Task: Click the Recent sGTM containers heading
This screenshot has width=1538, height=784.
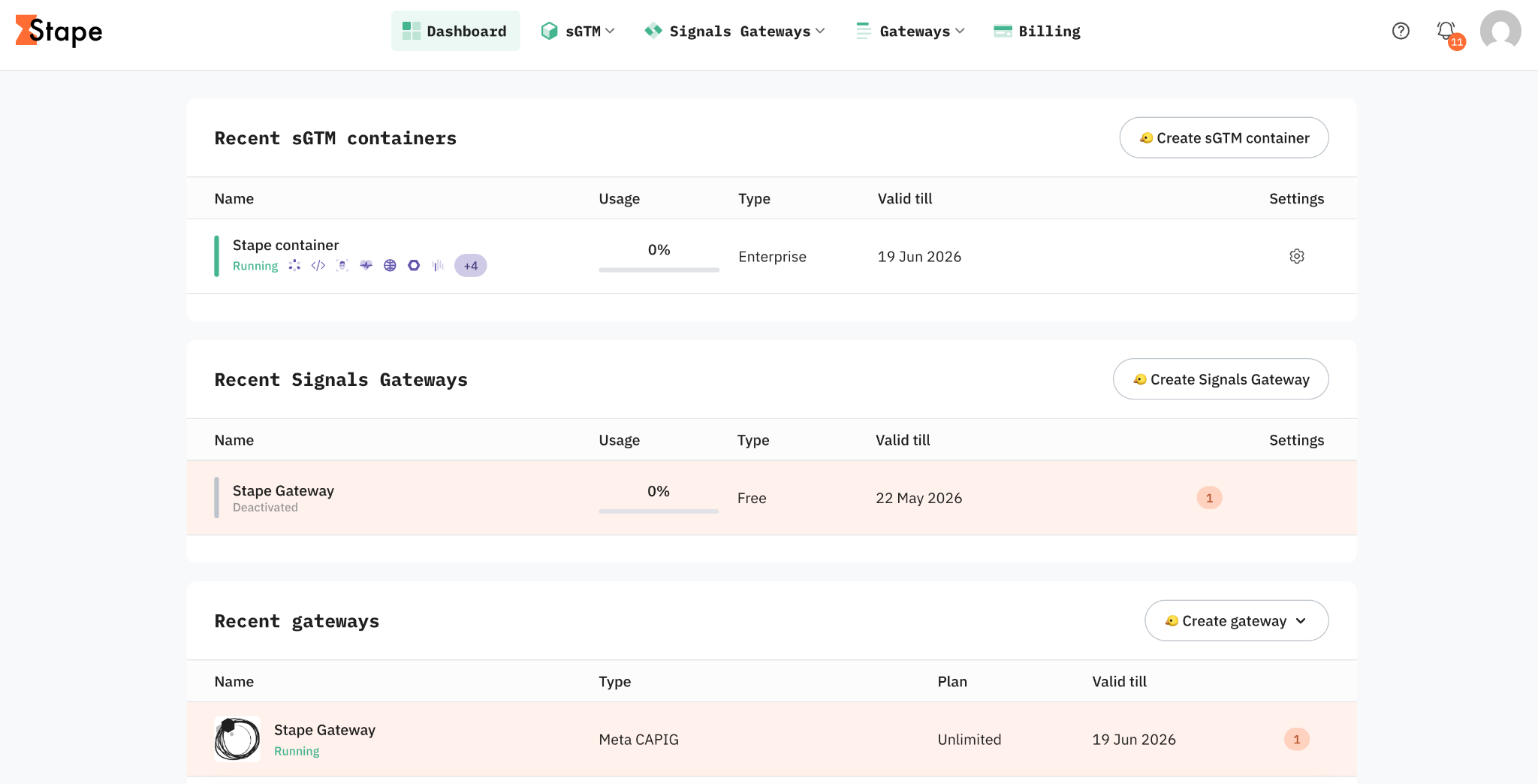Action: tap(336, 138)
